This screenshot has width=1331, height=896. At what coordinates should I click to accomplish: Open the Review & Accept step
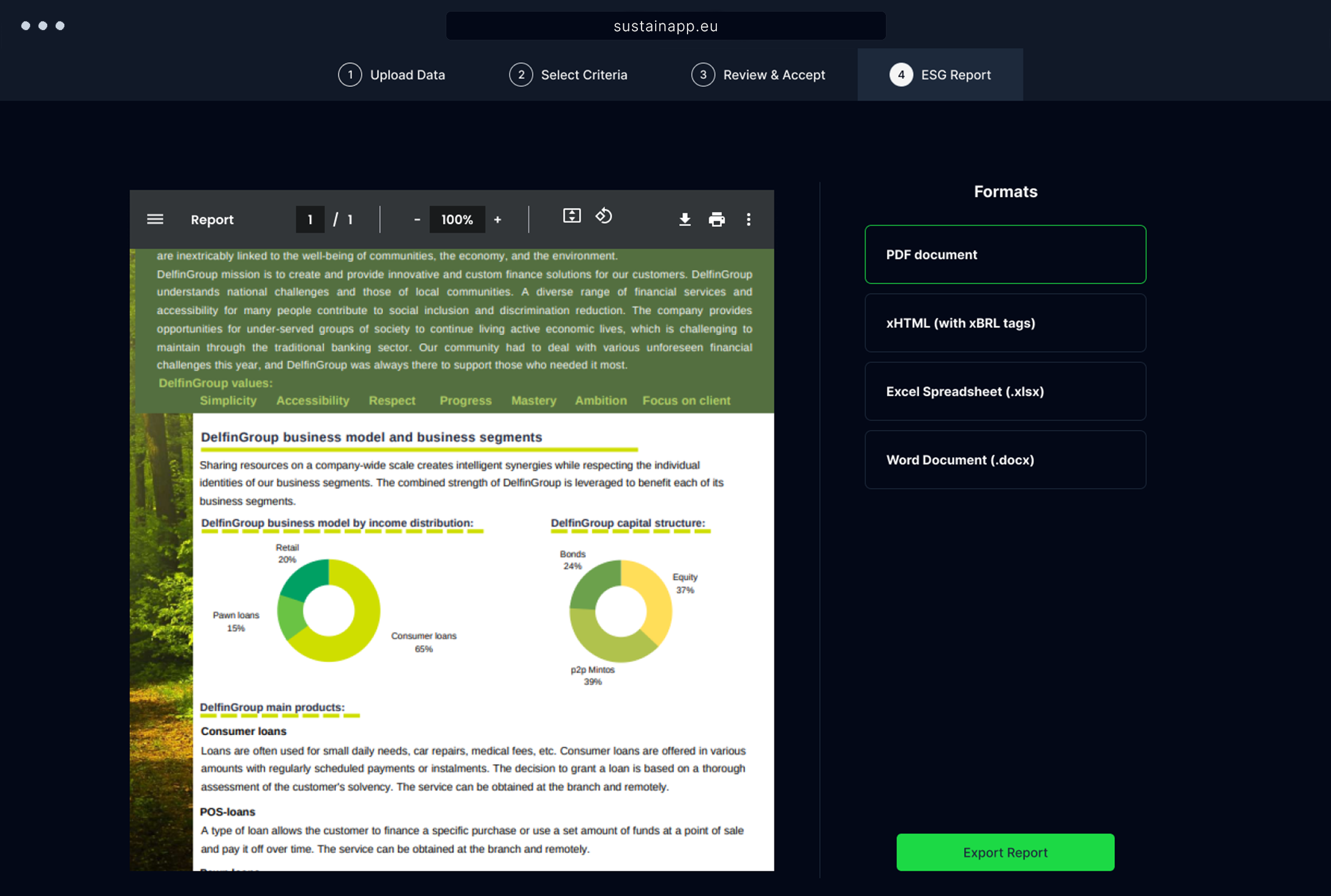tap(758, 75)
